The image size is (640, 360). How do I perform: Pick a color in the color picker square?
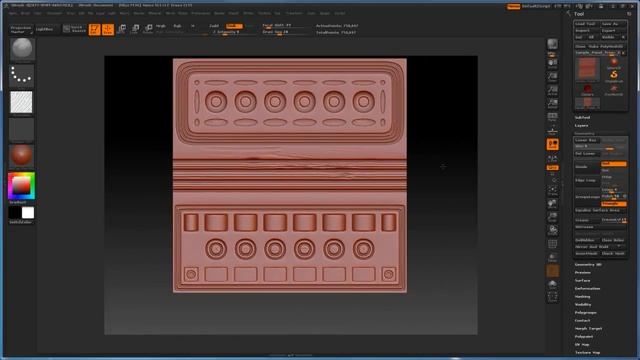point(21,186)
